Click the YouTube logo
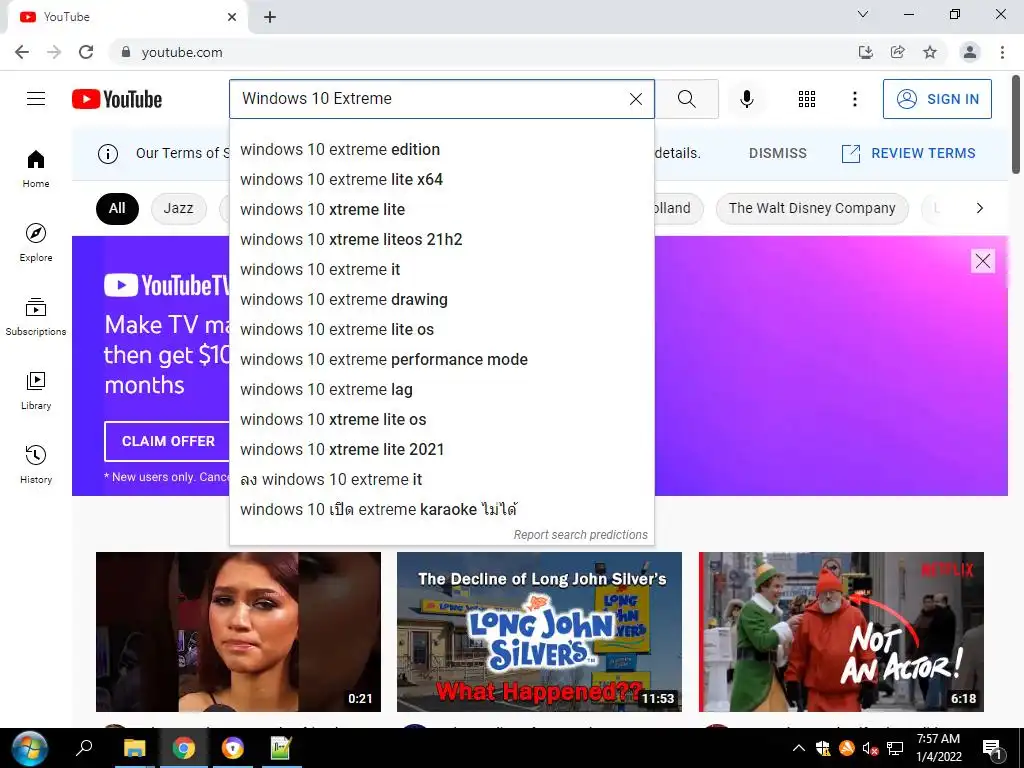 pos(117,99)
